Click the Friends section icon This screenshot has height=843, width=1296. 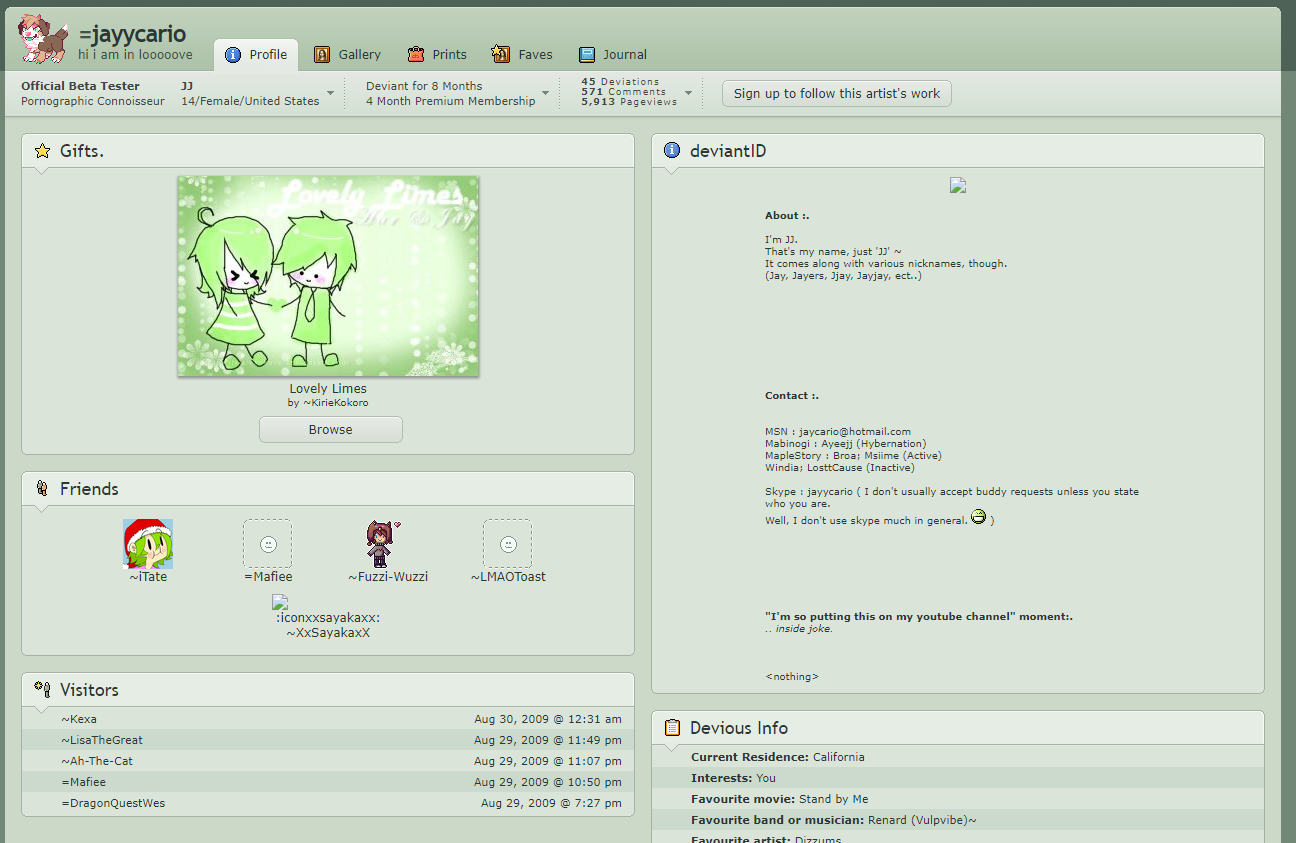pos(42,489)
